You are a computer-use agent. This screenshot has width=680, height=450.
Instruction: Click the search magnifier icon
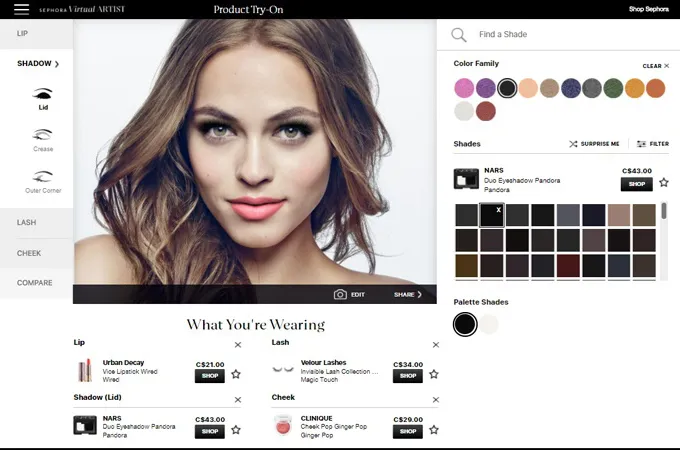point(459,35)
